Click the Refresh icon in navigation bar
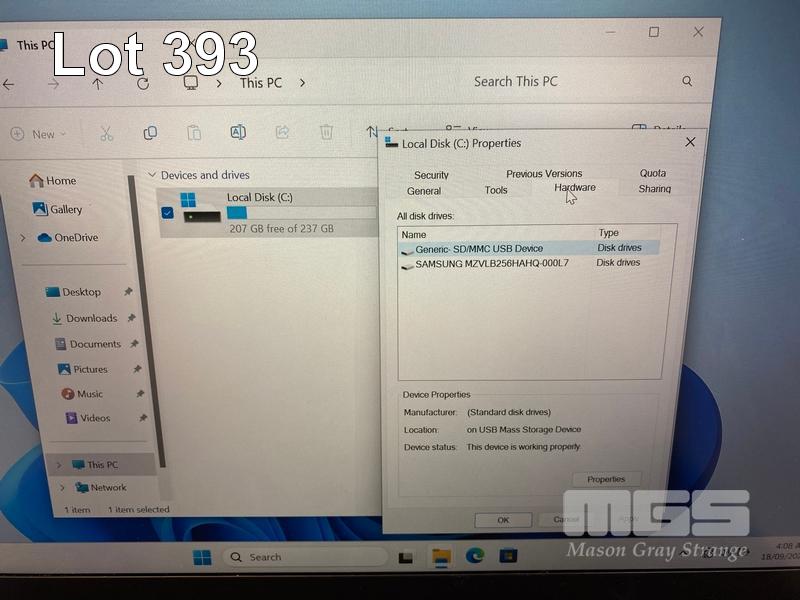 (x=143, y=83)
